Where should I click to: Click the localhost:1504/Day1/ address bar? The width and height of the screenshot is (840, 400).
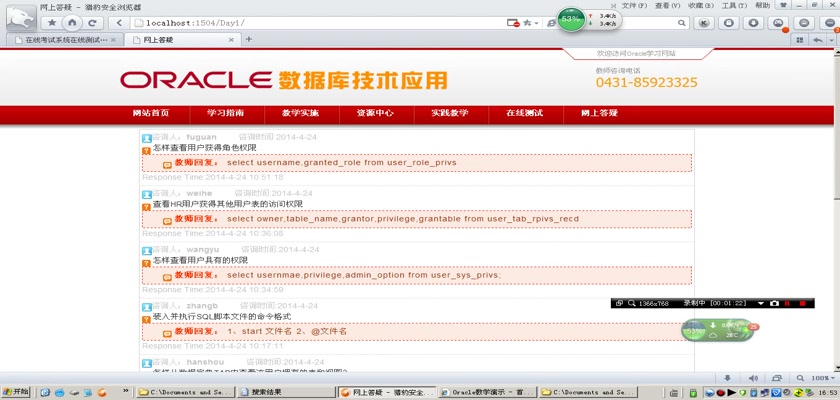[318, 23]
